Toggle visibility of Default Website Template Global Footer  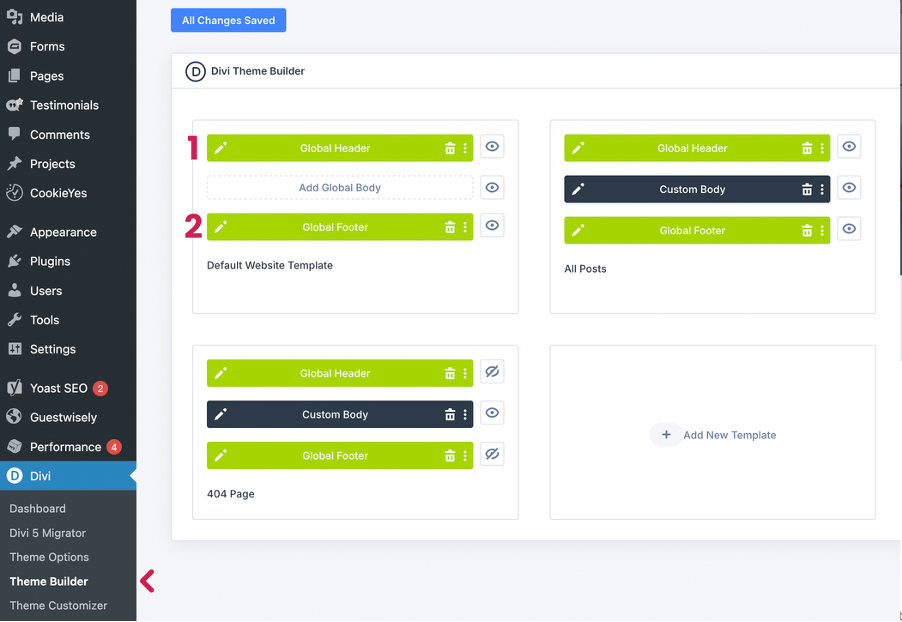pyautogui.click(x=492, y=226)
